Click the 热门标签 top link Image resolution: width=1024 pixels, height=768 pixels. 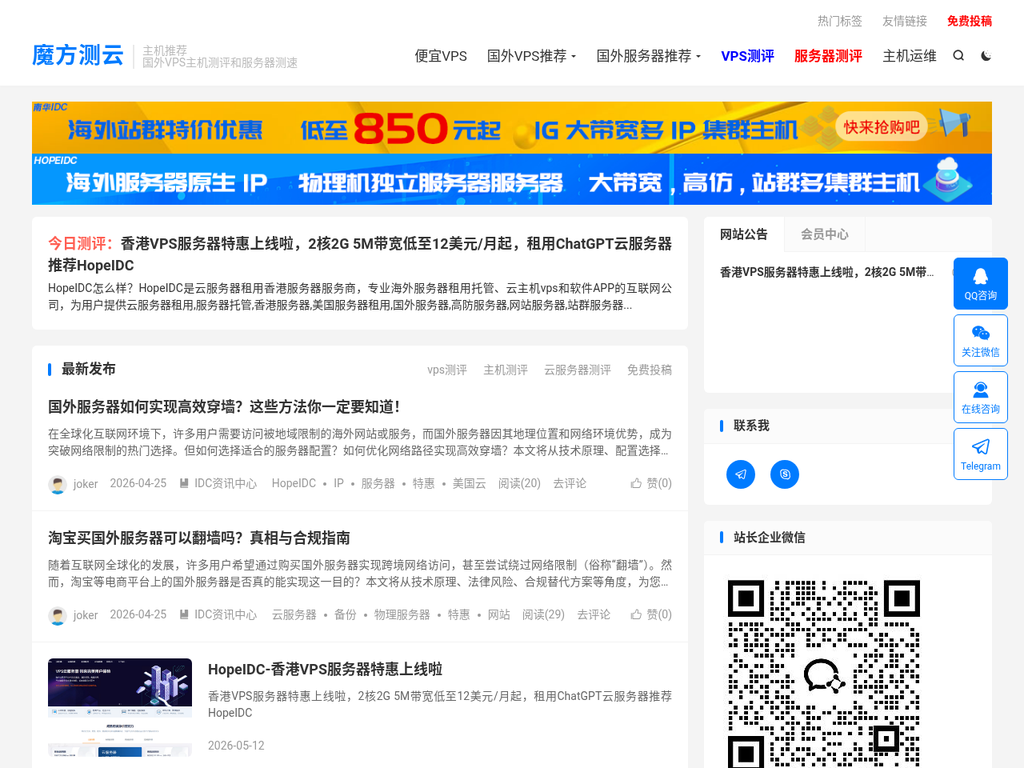tap(840, 22)
